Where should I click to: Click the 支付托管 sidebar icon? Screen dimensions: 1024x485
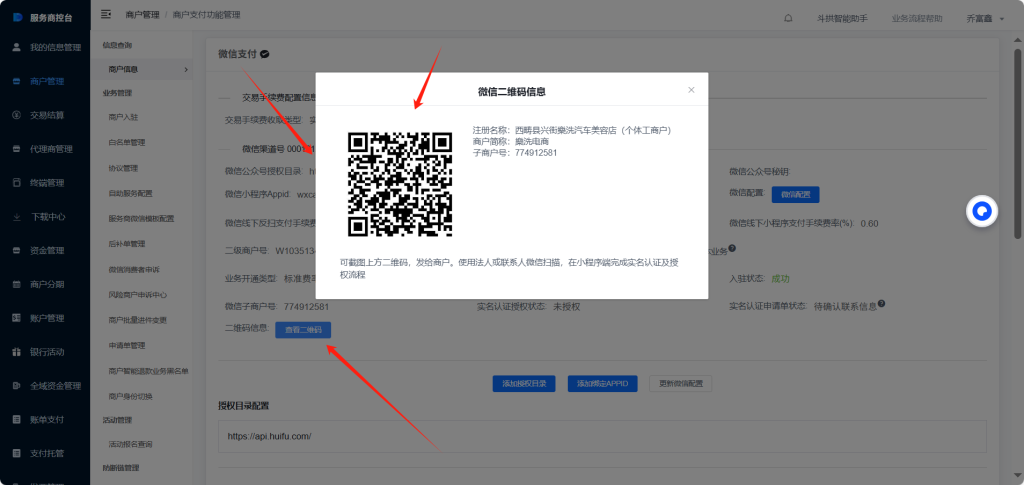coord(17,453)
